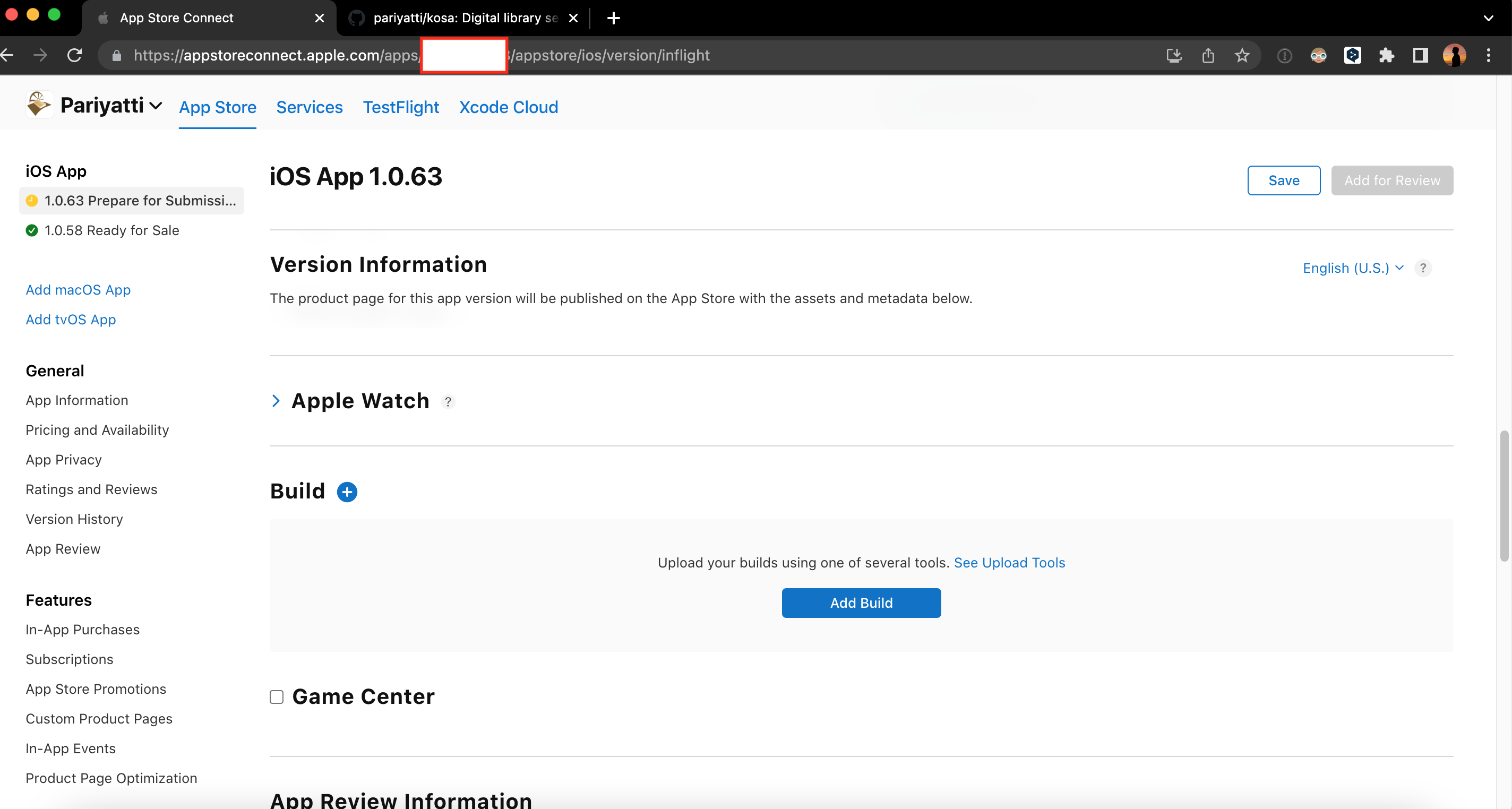Image resolution: width=1512 pixels, height=809 pixels.
Task: Open the English (U.S.) language dropdown
Action: (1353, 268)
